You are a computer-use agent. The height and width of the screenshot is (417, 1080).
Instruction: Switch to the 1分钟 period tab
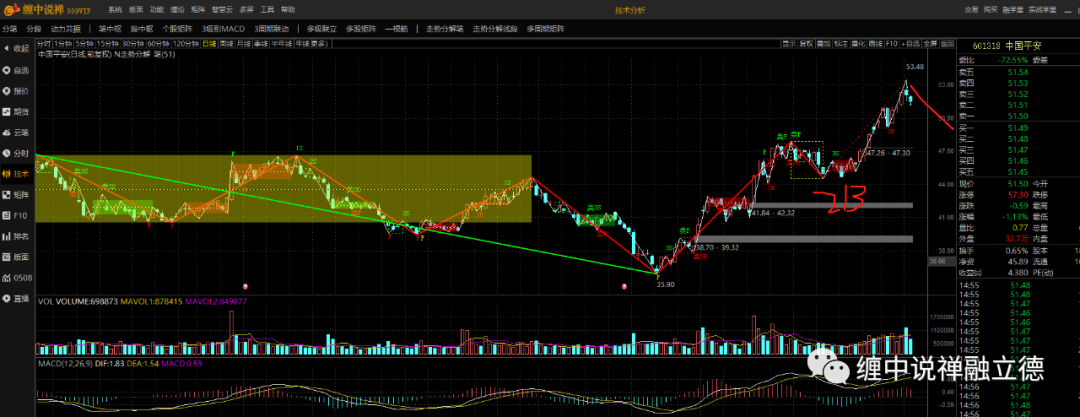tap(63, 43)
